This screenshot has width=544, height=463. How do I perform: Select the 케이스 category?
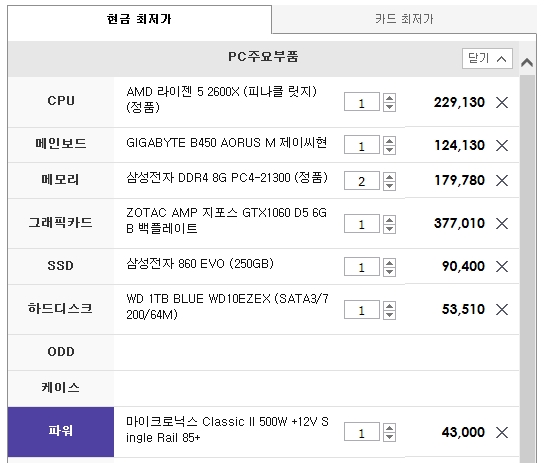tap(61, 387)
